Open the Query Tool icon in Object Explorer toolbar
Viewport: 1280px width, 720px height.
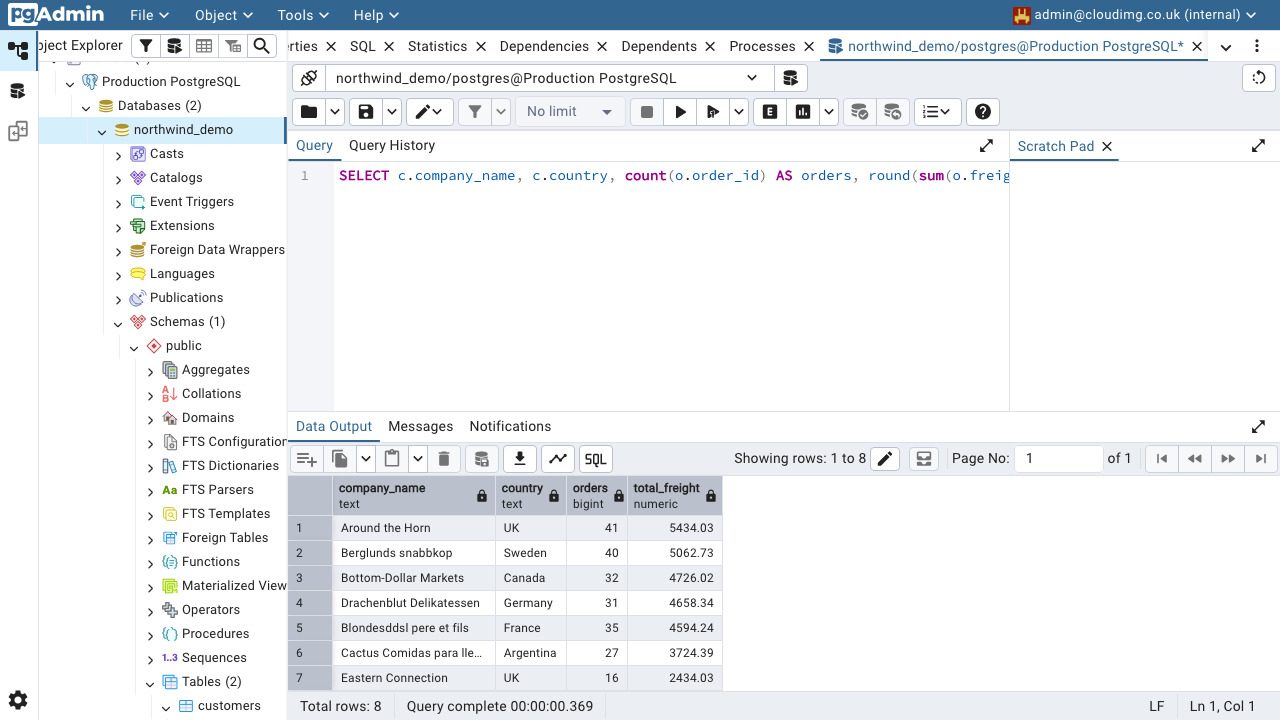pyautogui.click(x=175, y=46)
